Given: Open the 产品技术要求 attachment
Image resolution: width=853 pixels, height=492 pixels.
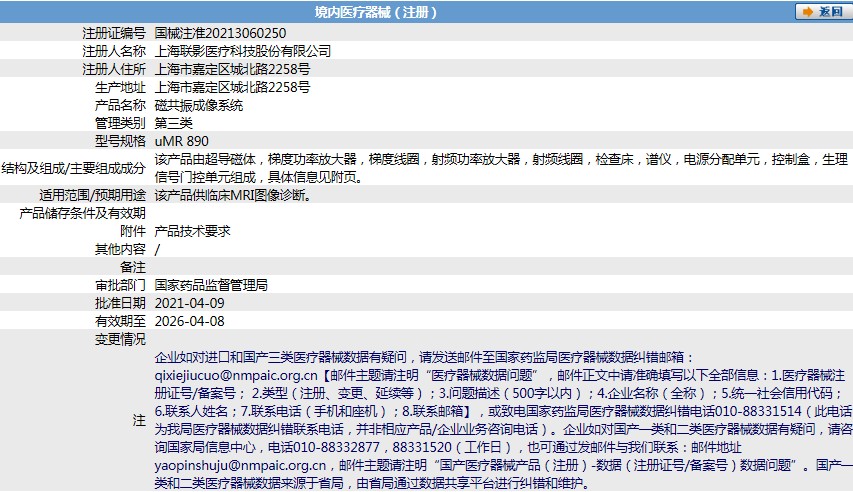Looking at the screenshot, I should [x=193, y=231].
